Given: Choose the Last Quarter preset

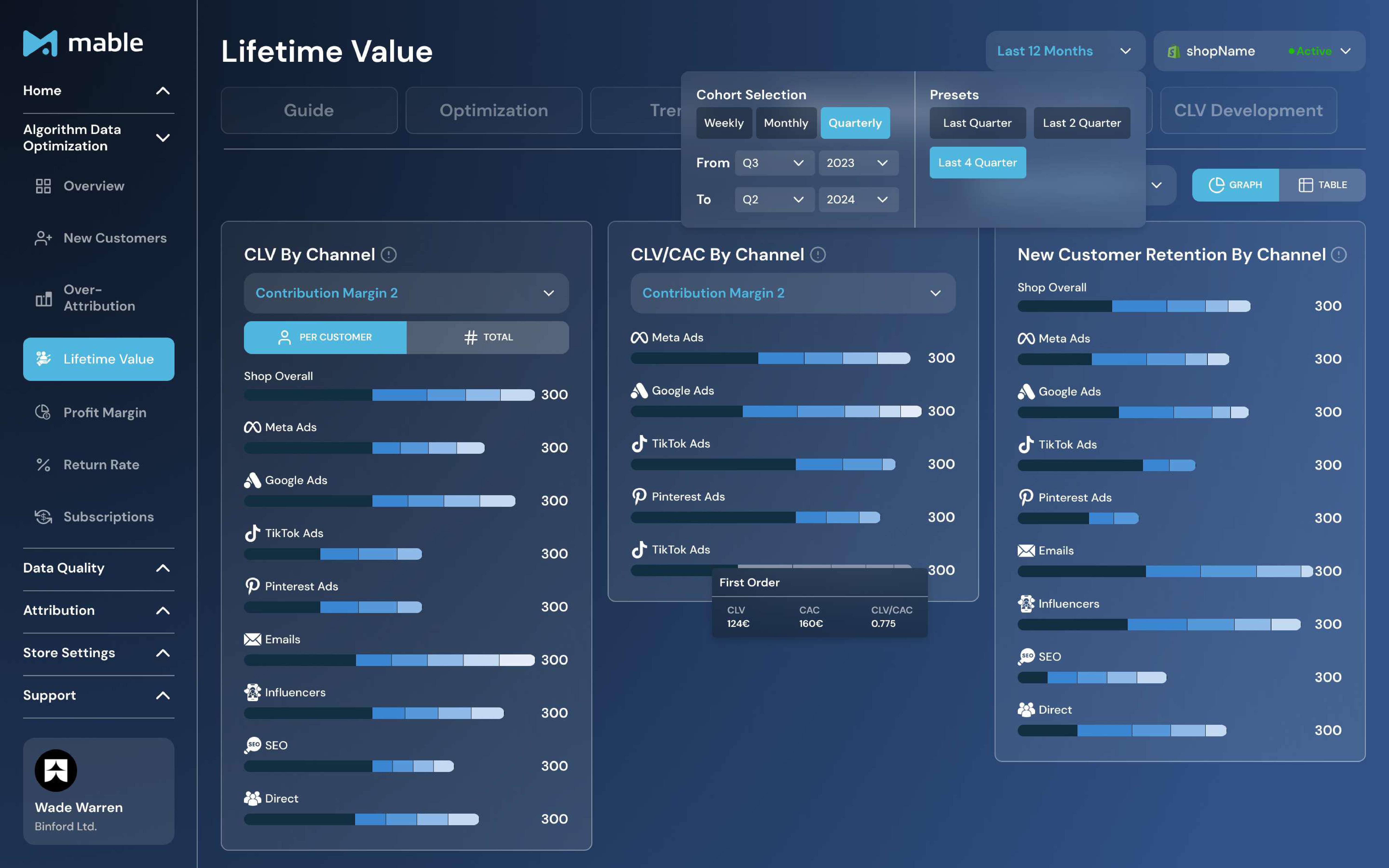Looking at the screenshot, I should 977,123.
